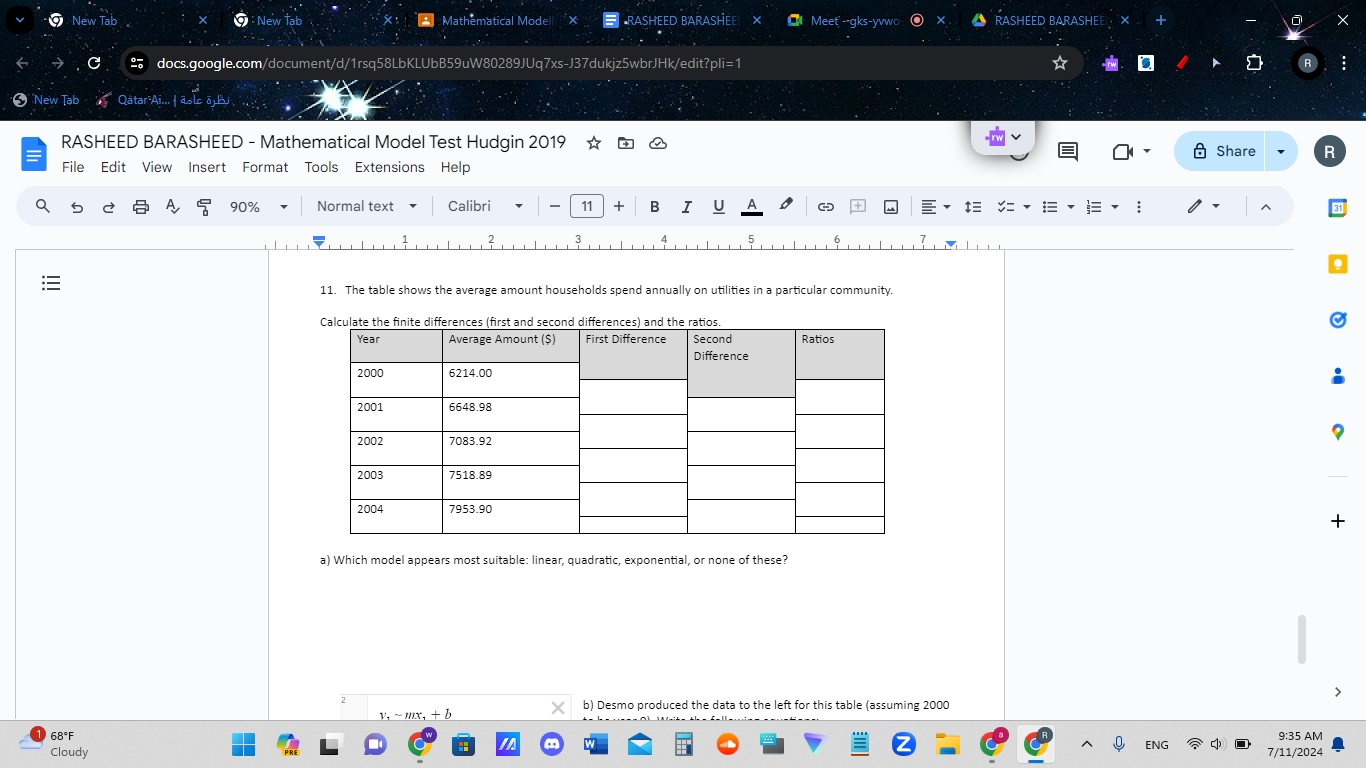Increase the font size
Viewport: 1366px width, 768px height.
pos(619,206)
